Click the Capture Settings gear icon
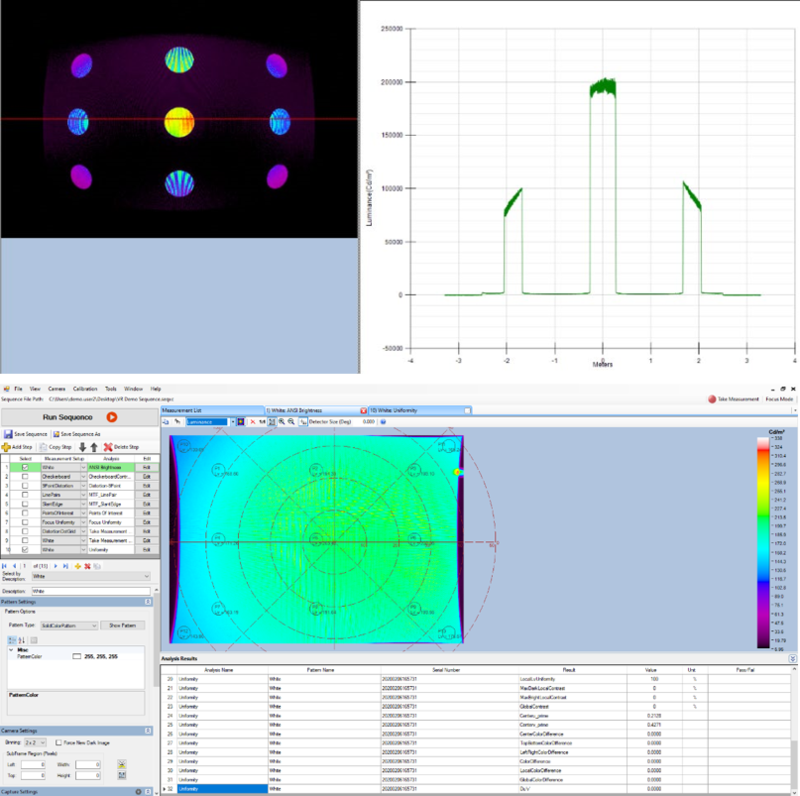 tap(138, 791)
